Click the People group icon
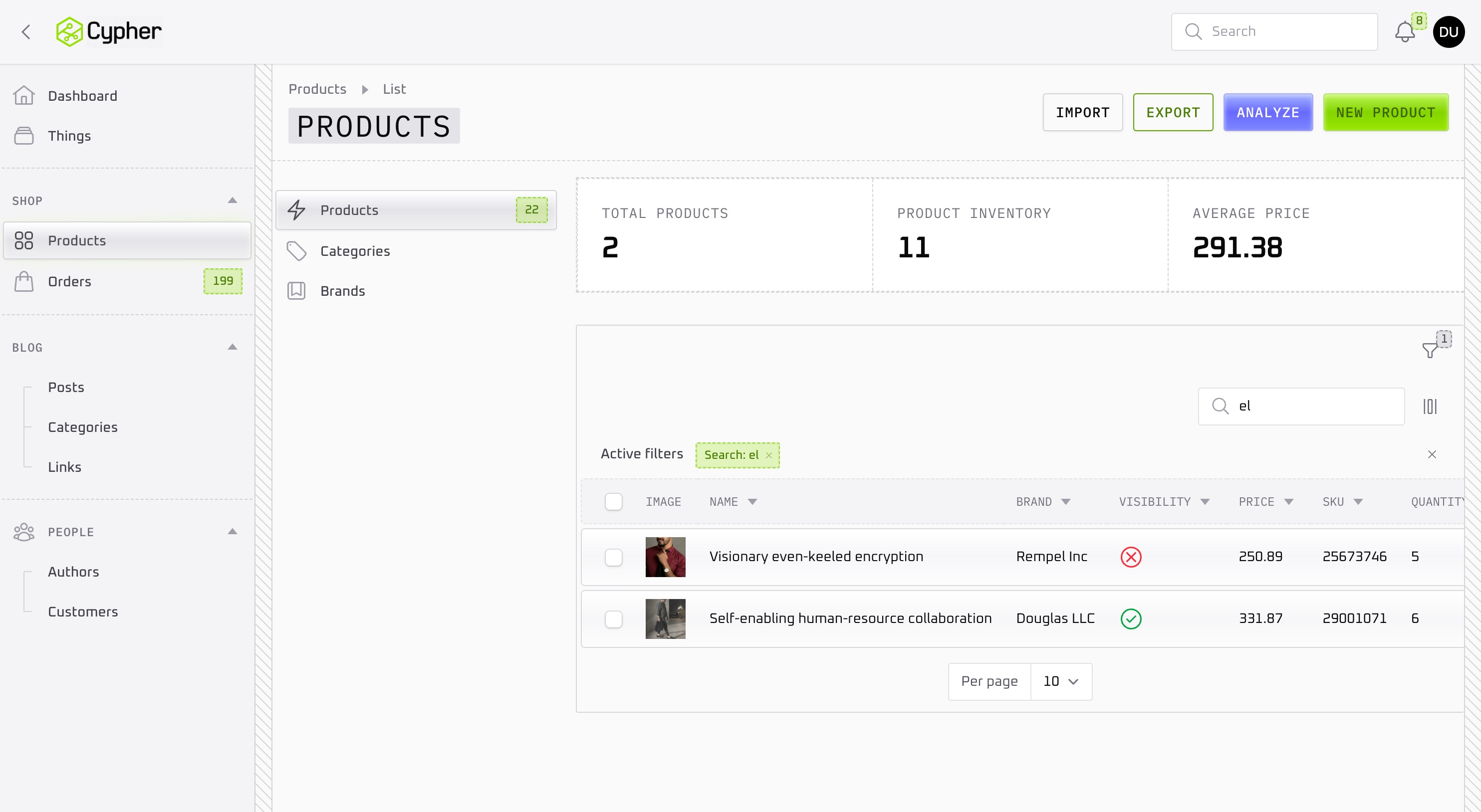1481x812 pixels. point(23,532)
